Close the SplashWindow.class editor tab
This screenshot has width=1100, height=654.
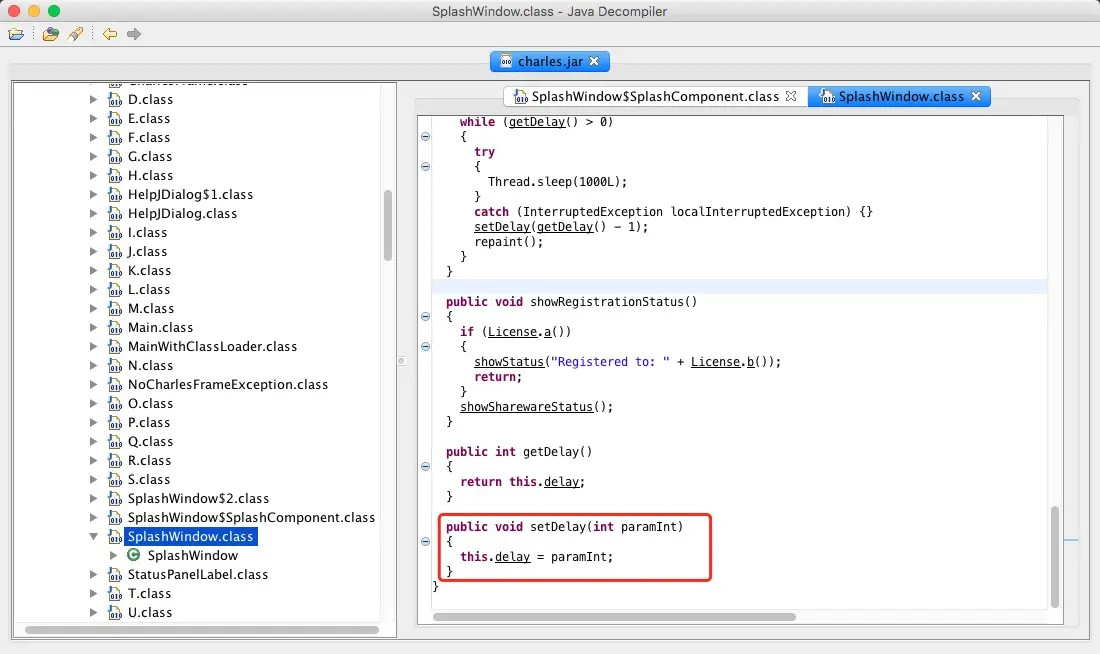click(976, 96)
